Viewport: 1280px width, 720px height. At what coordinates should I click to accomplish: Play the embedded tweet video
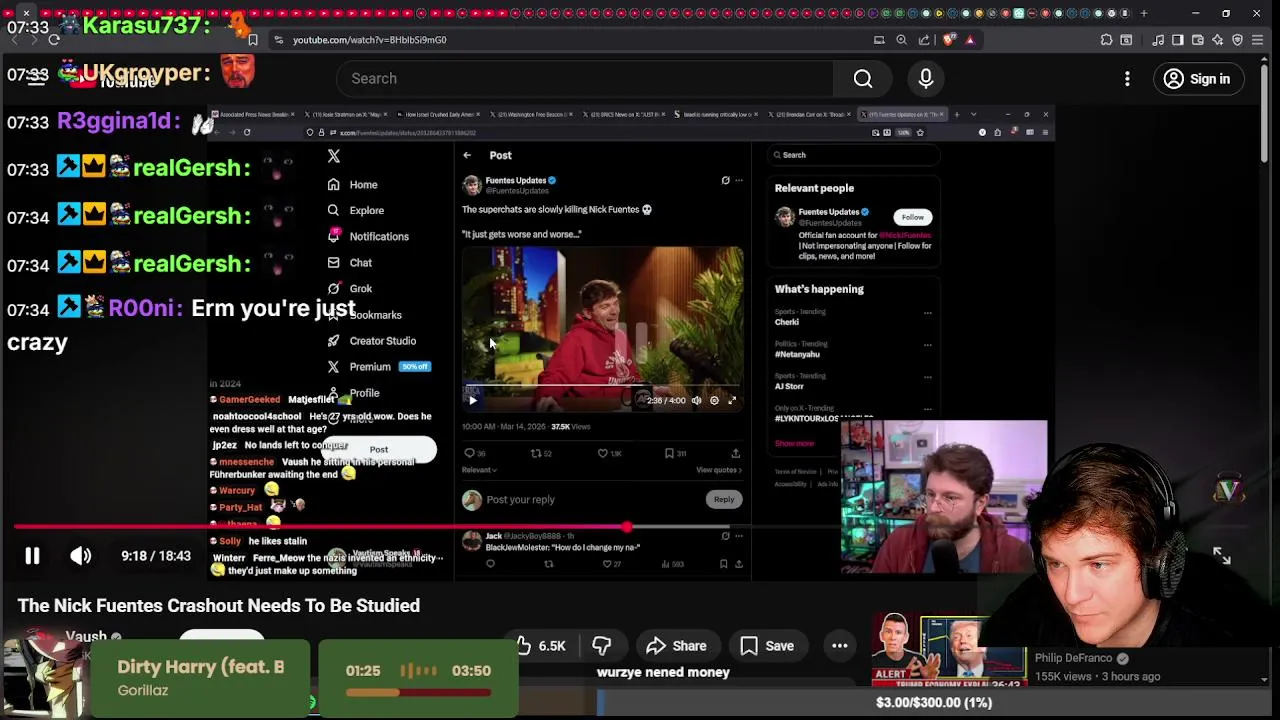[473, 400]
